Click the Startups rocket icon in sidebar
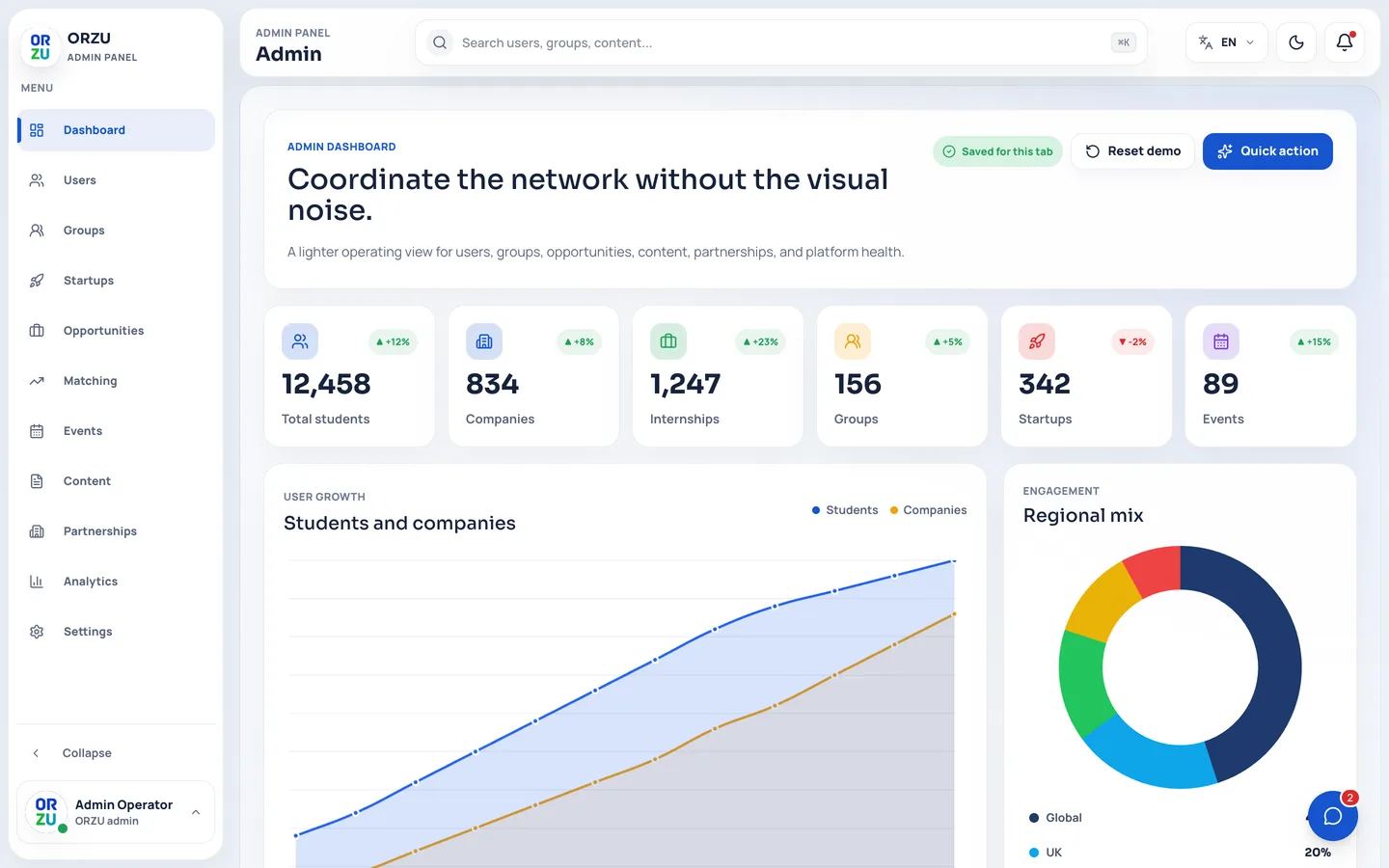Viewport: 1389px width, 868px height. click(x=37, y=281)
